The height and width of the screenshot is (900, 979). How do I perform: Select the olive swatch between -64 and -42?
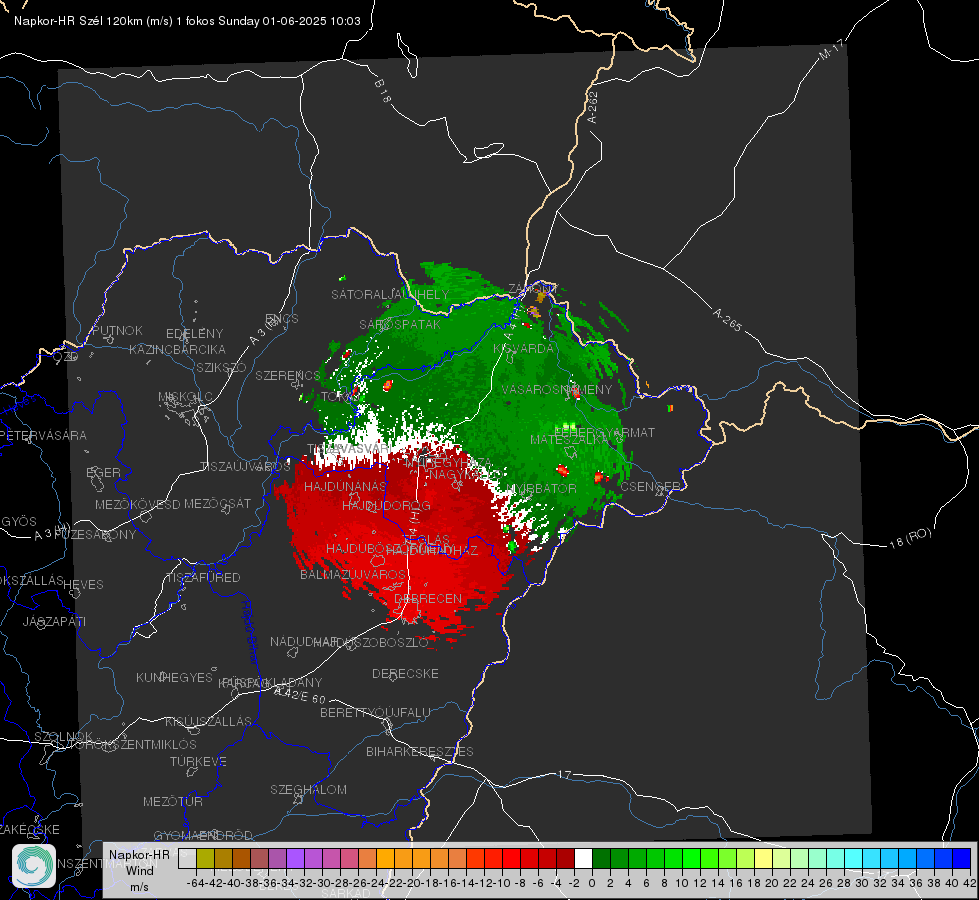tap(205, 858)
